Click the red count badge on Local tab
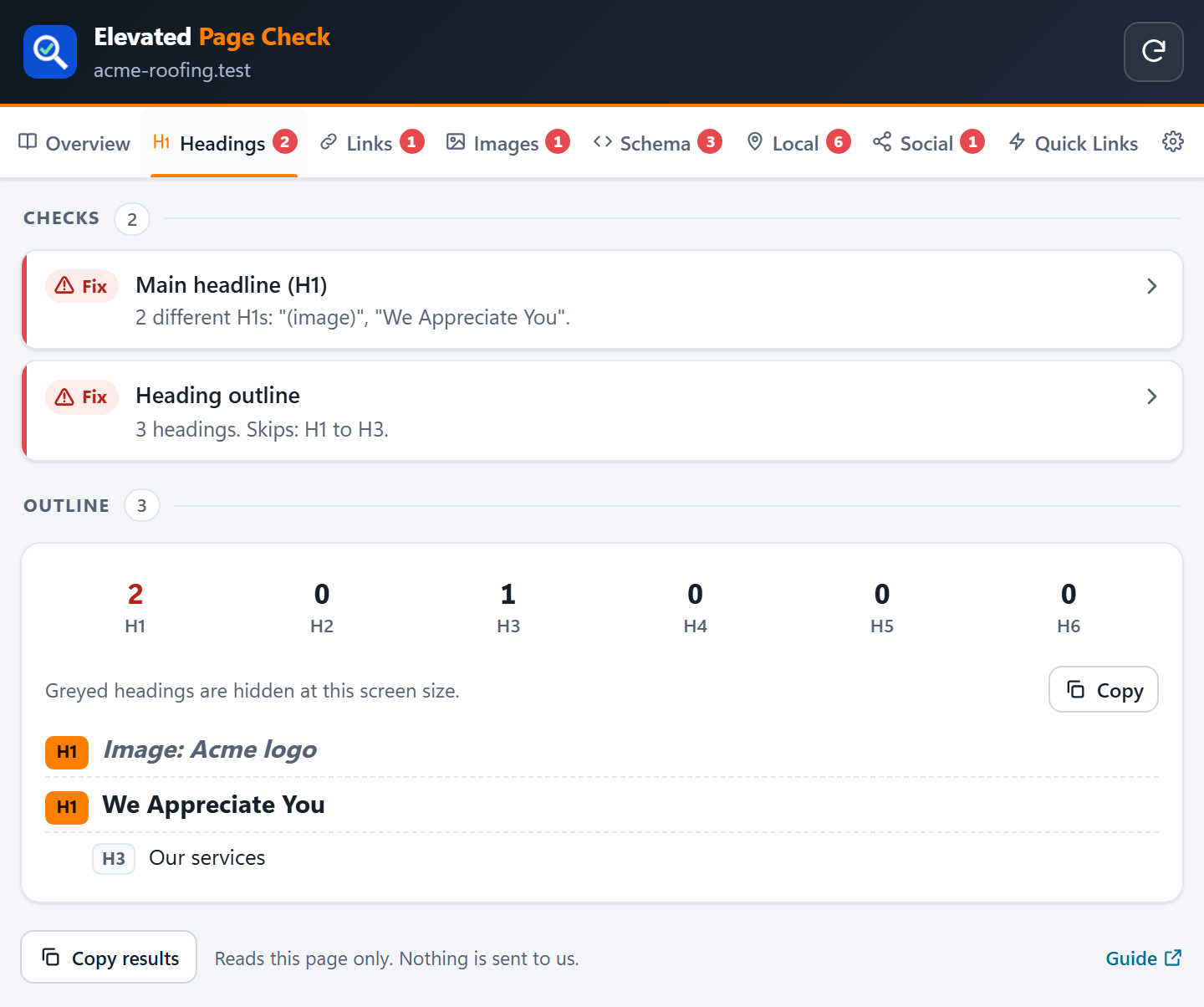Screen dimensions: 1204x1007 839,142
